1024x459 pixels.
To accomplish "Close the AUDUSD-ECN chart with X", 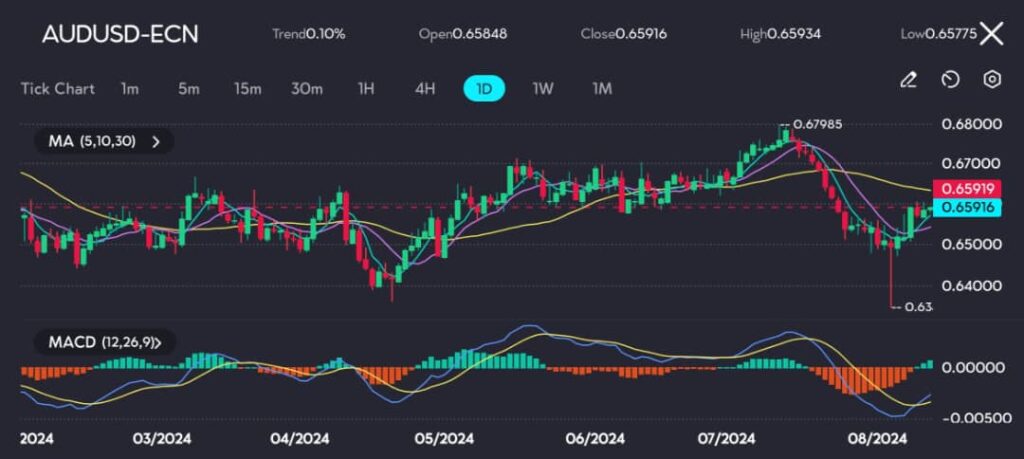I will 991,34.
